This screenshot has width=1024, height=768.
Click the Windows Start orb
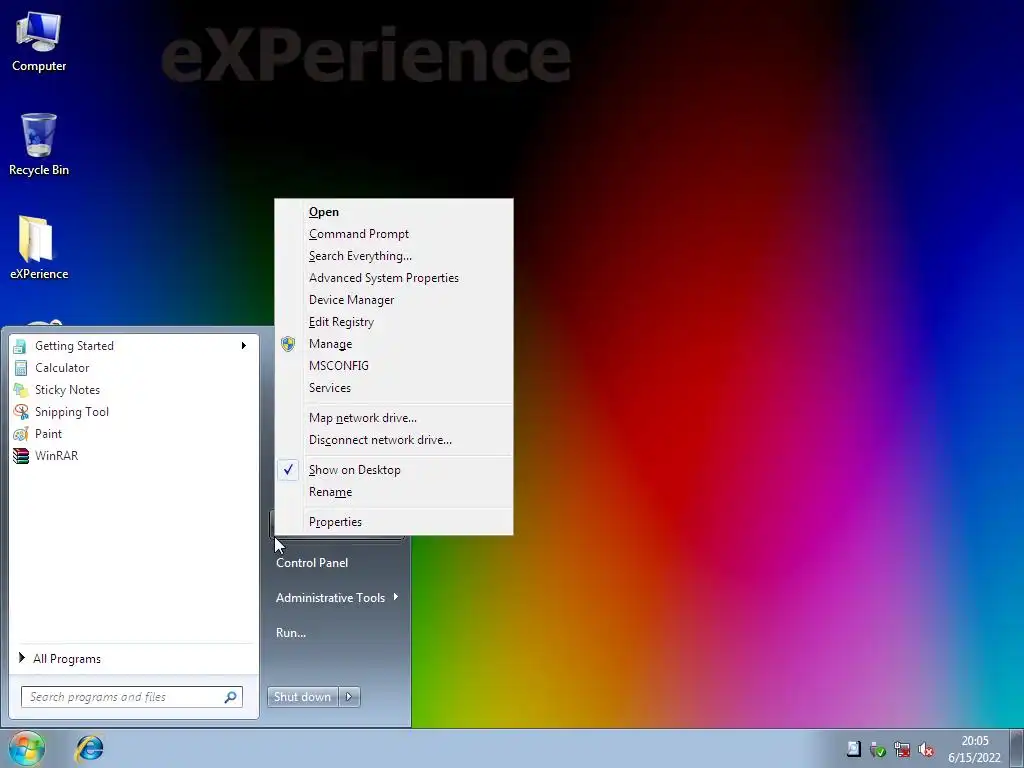tap(26, 748)
